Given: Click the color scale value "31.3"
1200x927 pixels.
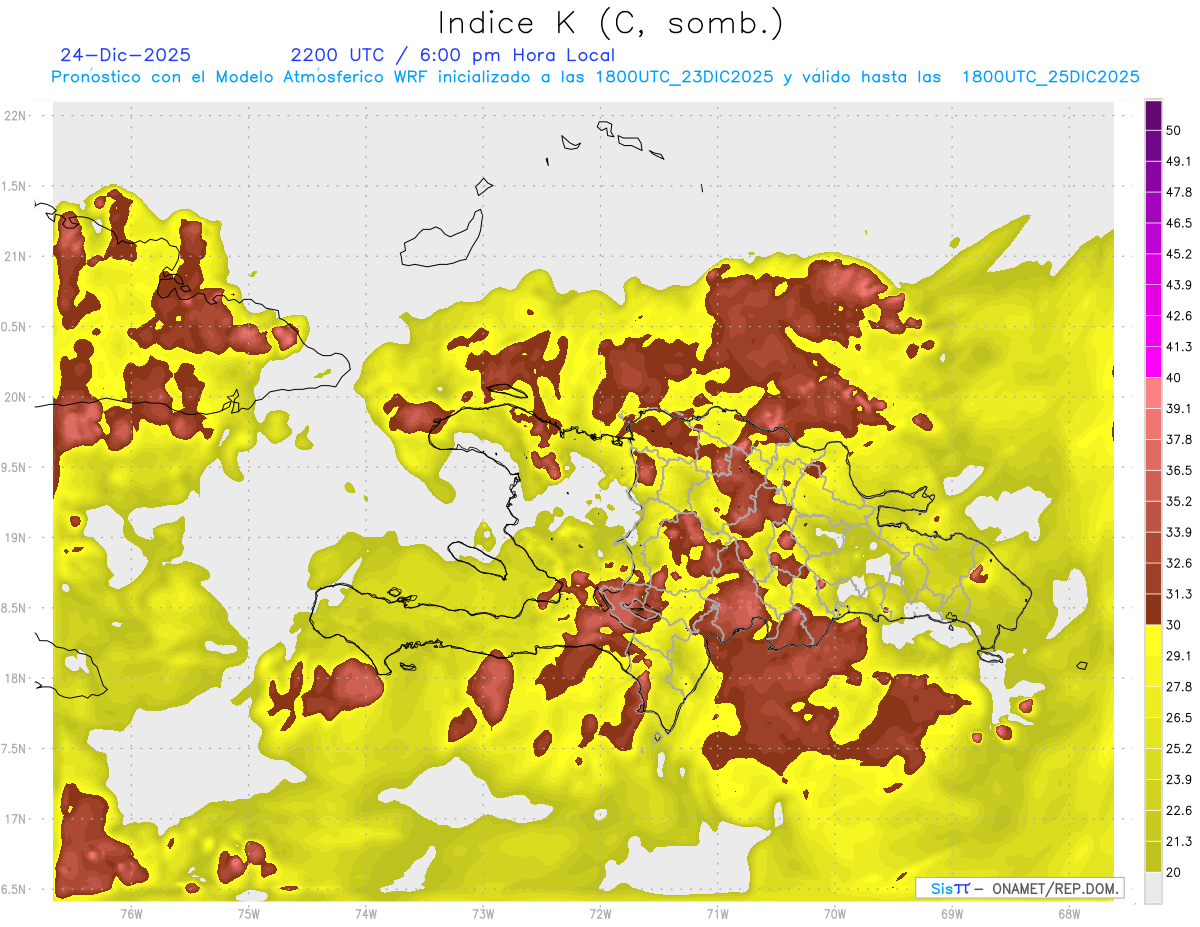Looking at the screenshot, I should [x=1178, y=594].
